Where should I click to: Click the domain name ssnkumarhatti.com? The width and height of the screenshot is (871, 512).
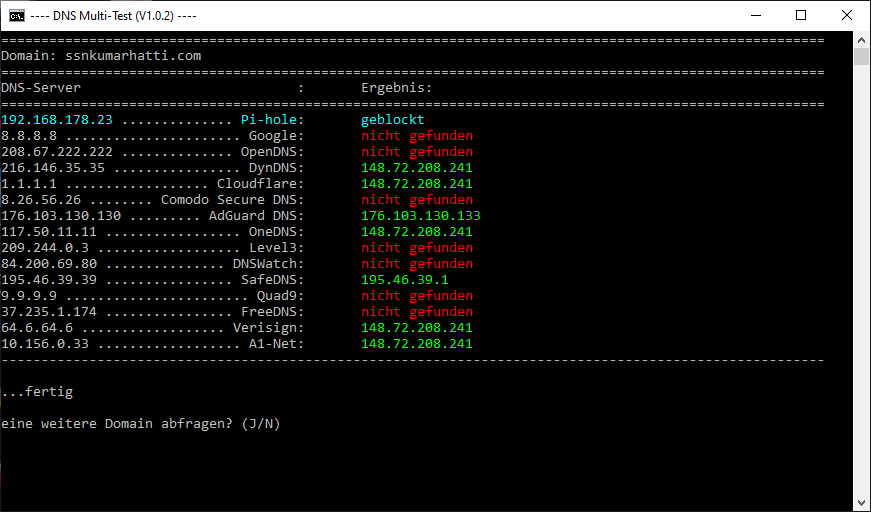(x=133, y=56)
